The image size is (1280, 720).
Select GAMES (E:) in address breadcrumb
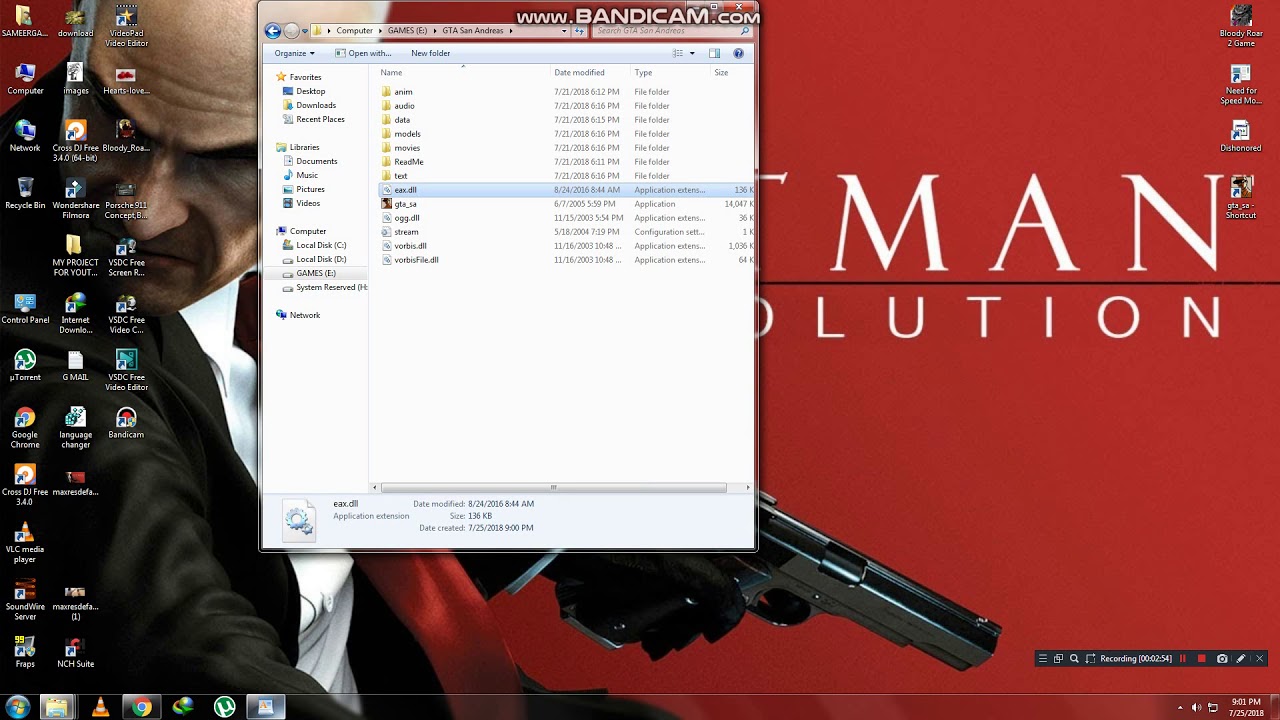pyautogui.click(x=407, y=31)
